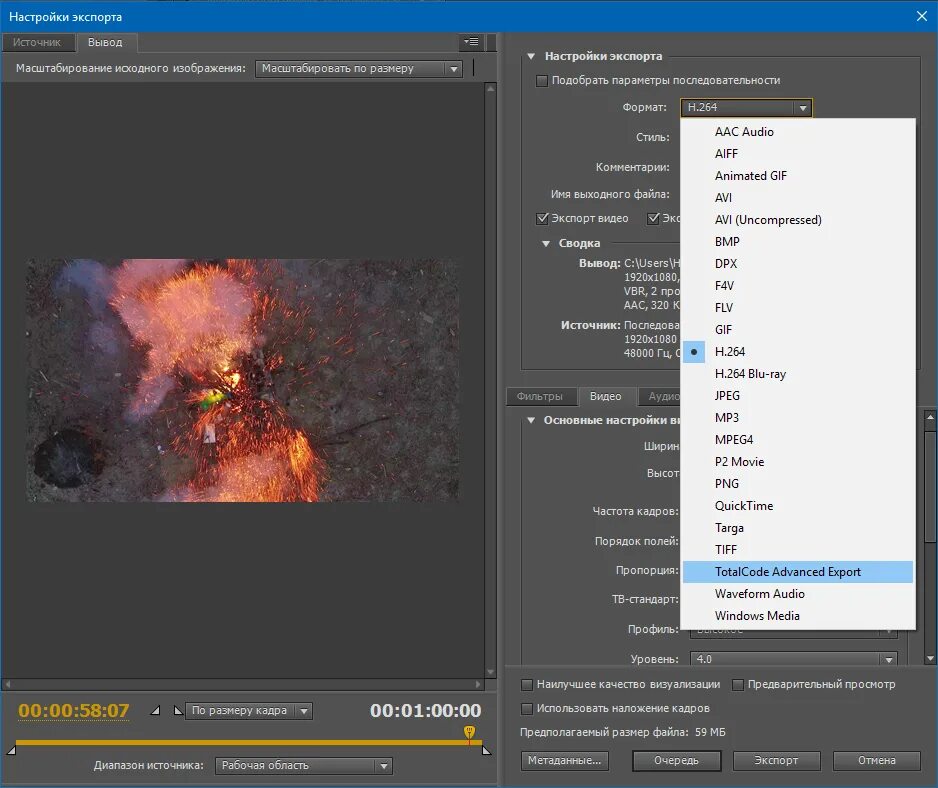
Task: Close the Настройки экспорта dialog
Action: pos(921,16)
